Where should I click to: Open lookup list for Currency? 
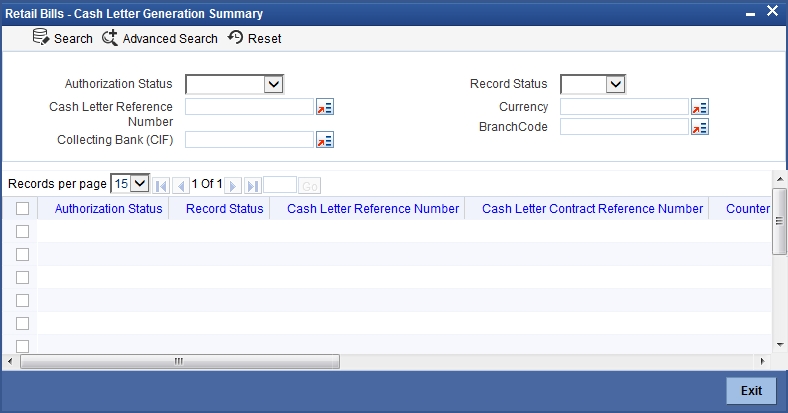700,107
